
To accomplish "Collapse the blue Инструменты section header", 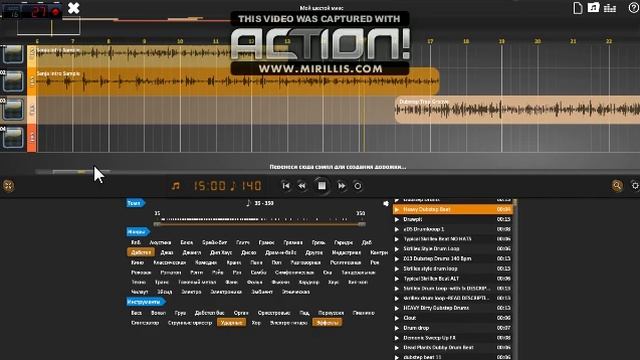I will click(x=145, y=302).
